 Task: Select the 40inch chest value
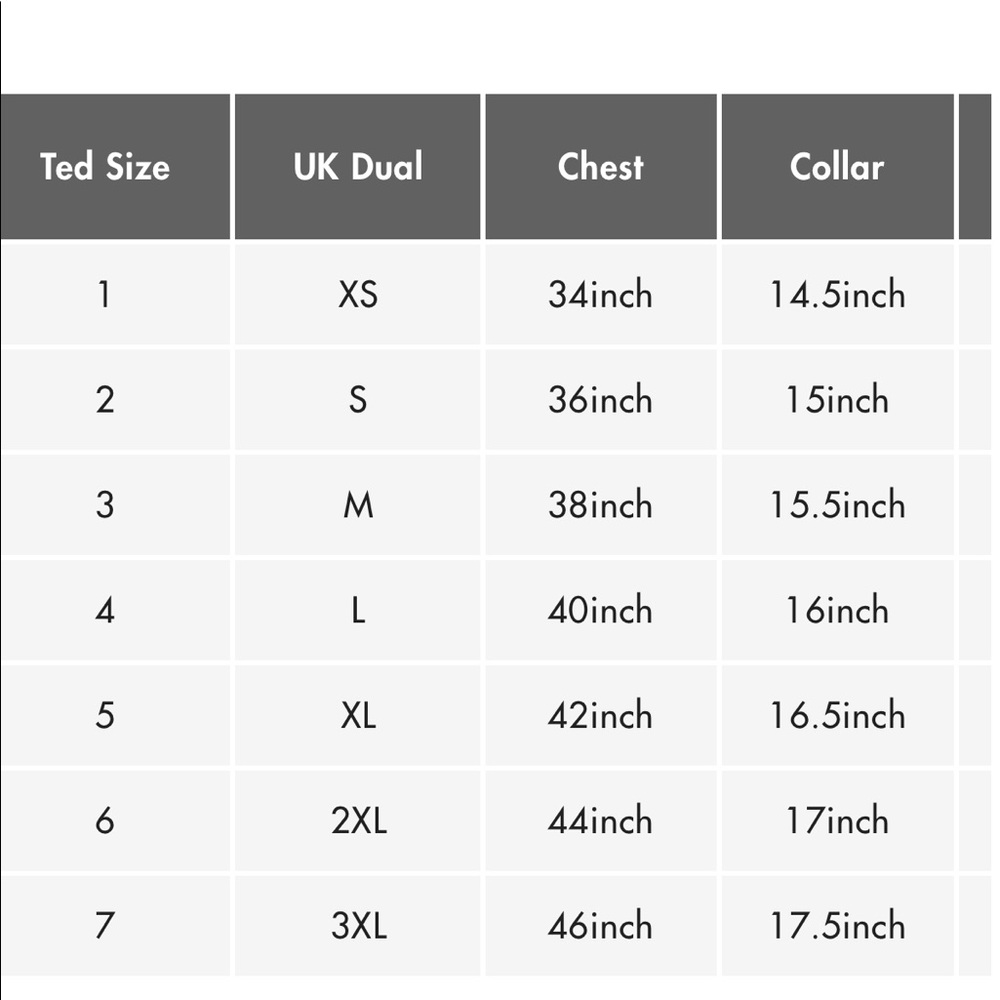(601, 610)
